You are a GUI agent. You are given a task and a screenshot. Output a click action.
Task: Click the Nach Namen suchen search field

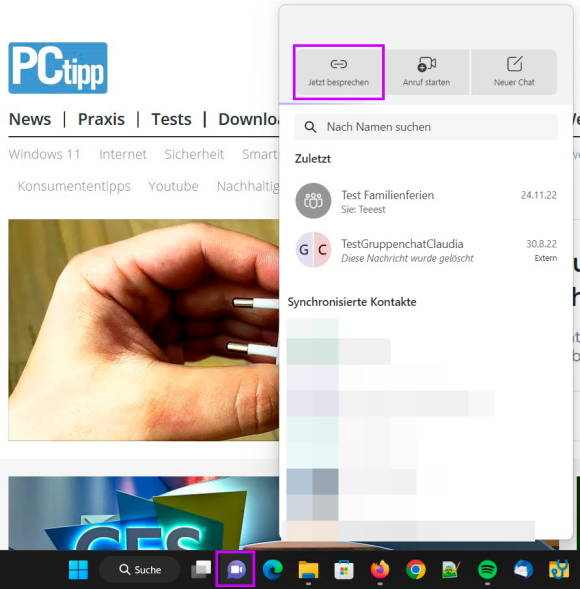(x=426, y=127)
